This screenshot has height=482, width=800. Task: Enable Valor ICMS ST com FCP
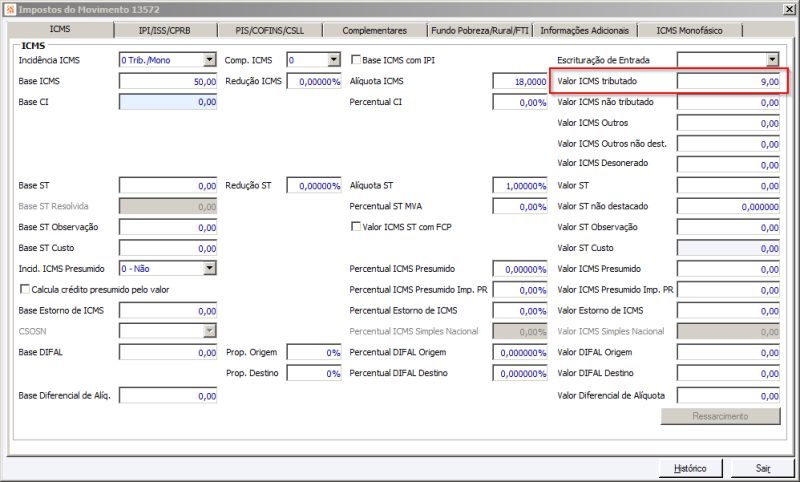pyautogui.click(x=356, y=226)
